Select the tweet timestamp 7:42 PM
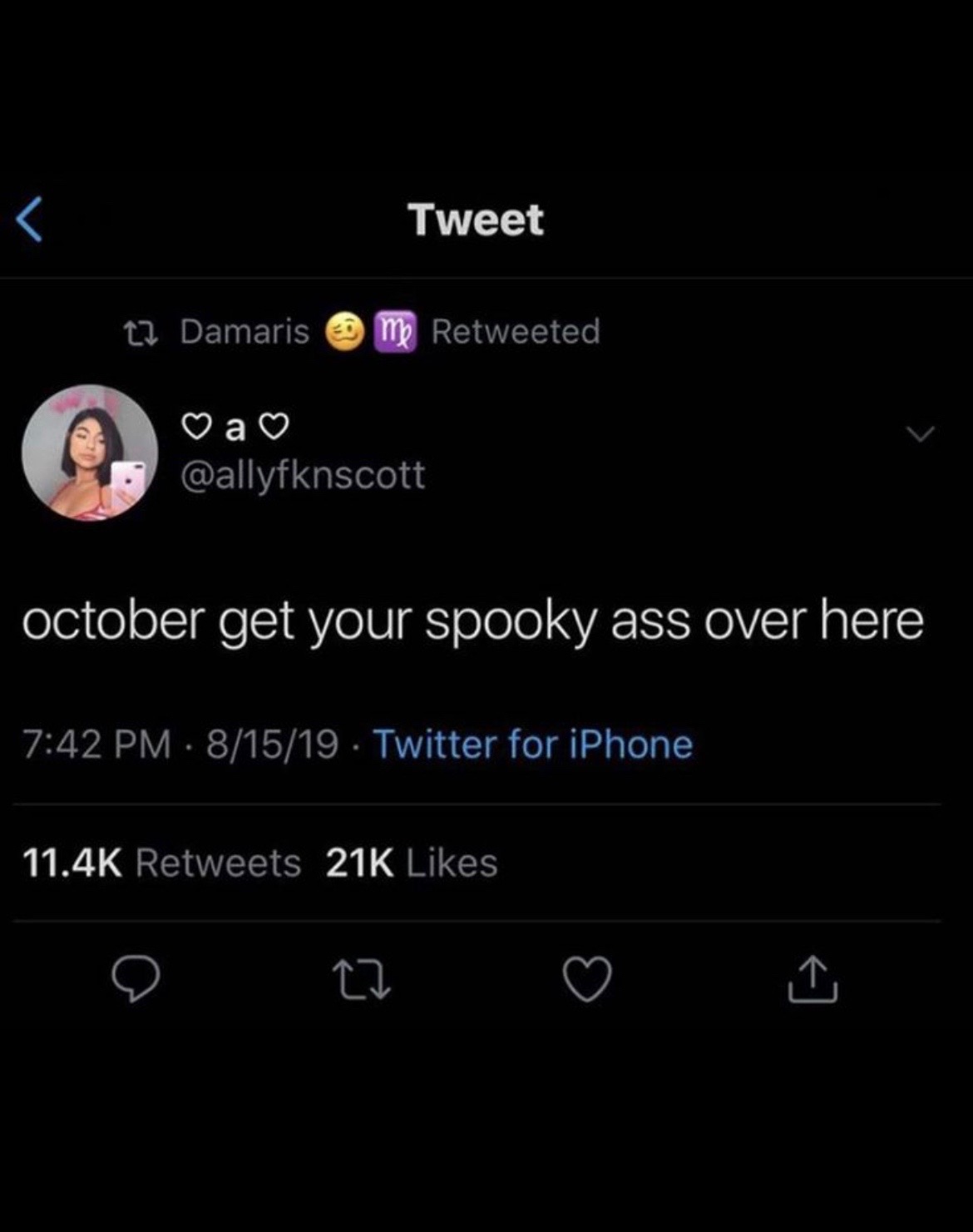 pyautogui.click(x=96, y=744)
